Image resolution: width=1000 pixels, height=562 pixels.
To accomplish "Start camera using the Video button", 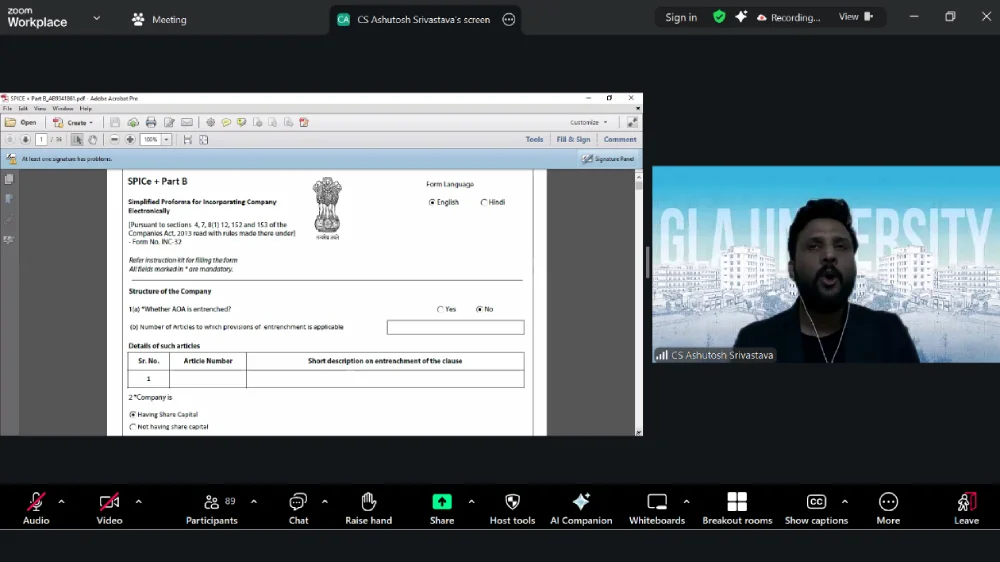I will tap(109, 506).
